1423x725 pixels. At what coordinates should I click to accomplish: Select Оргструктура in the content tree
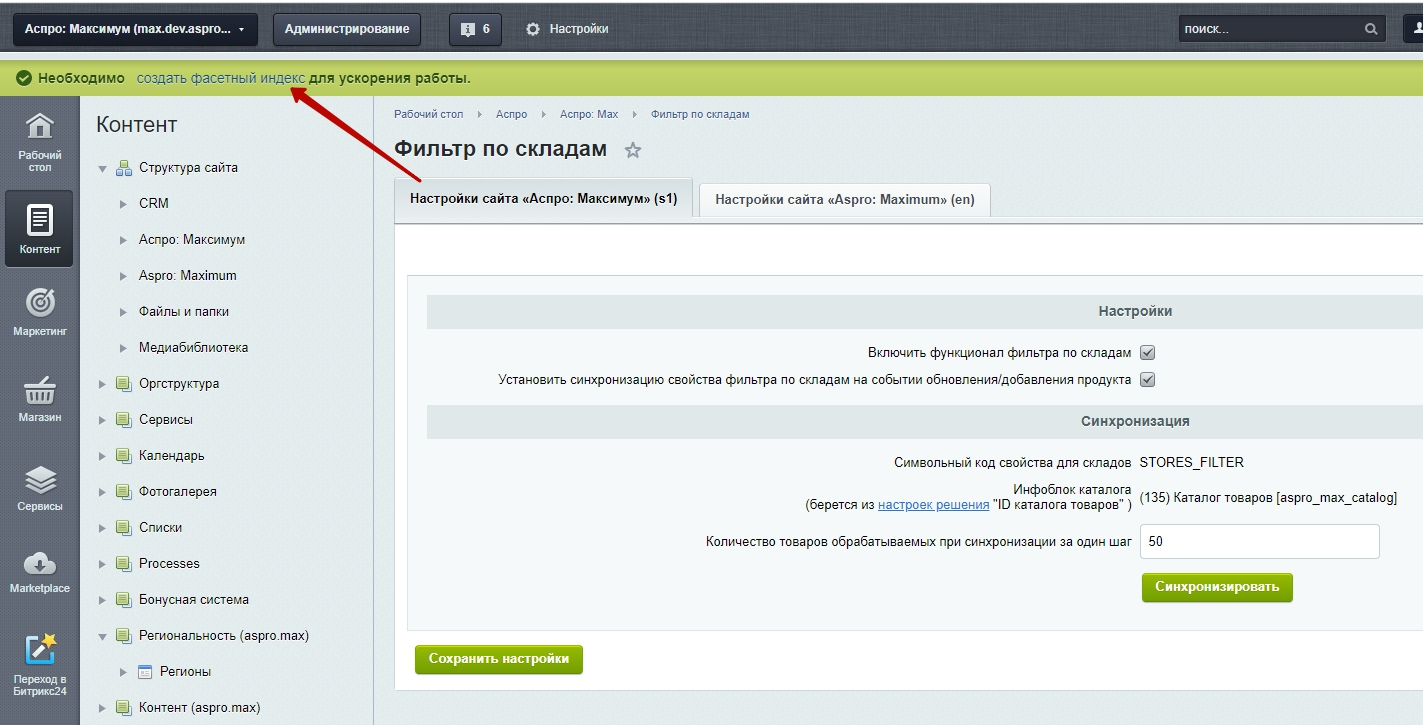(x=179, y=383)
